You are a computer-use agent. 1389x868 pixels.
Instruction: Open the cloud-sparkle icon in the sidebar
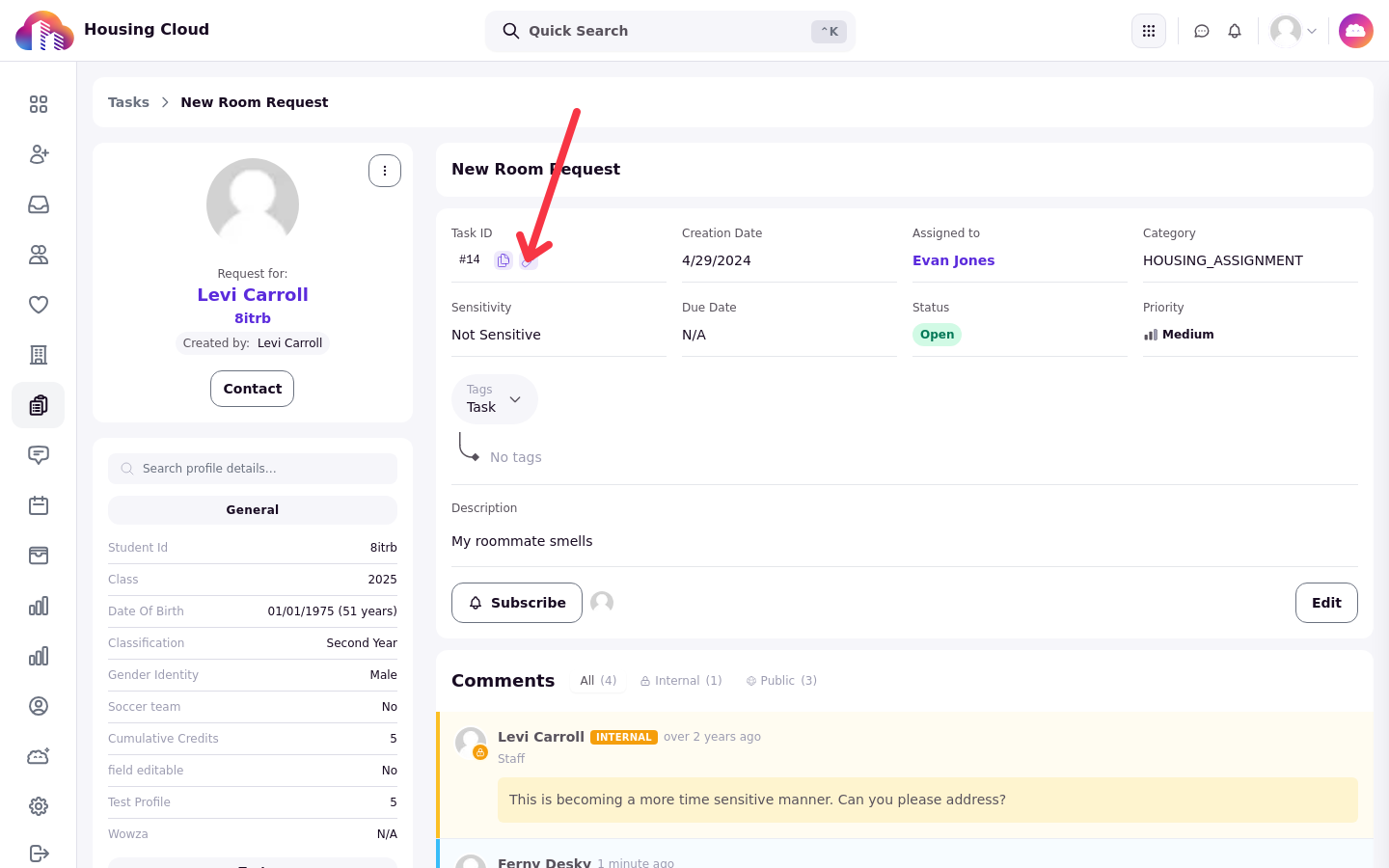pos(39,756)
